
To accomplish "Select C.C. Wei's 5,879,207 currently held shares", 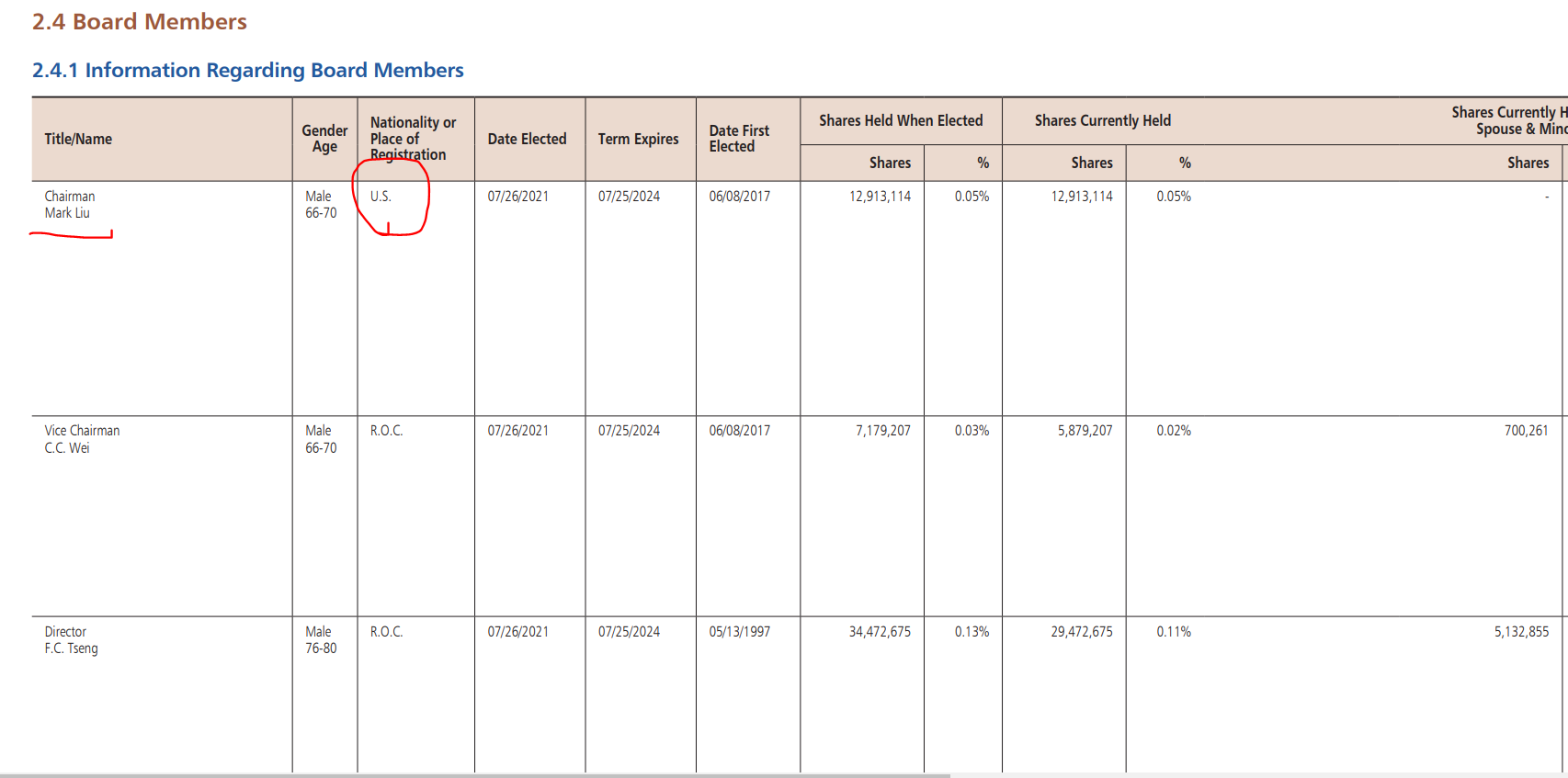I will point(1085,431).
